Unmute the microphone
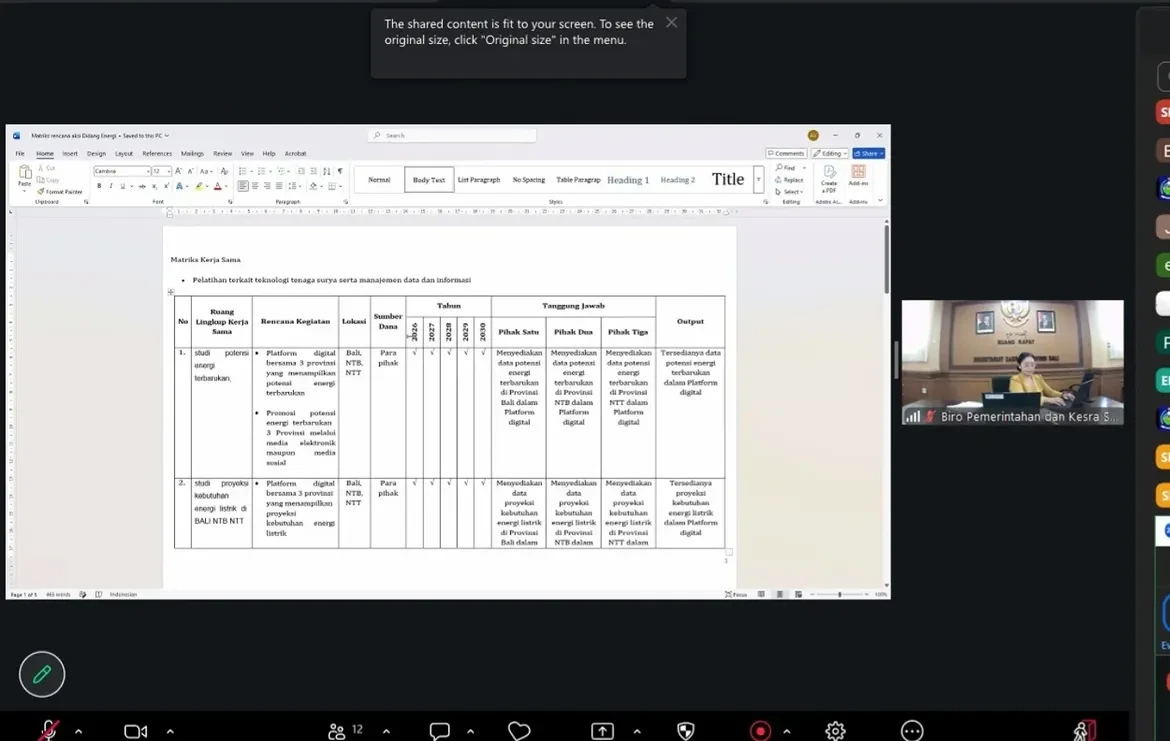The height and width of the screenshot is (741, 1170). coord(49,730)
